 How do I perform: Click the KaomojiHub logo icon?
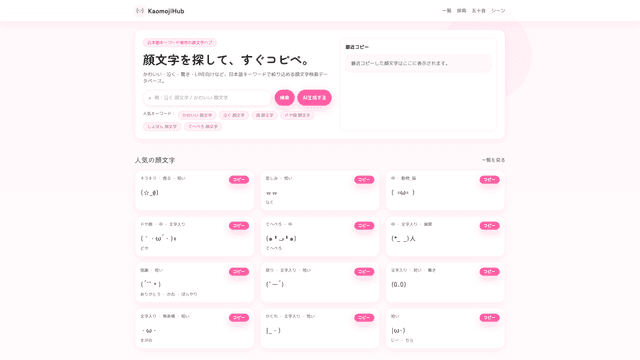[140, 11]
